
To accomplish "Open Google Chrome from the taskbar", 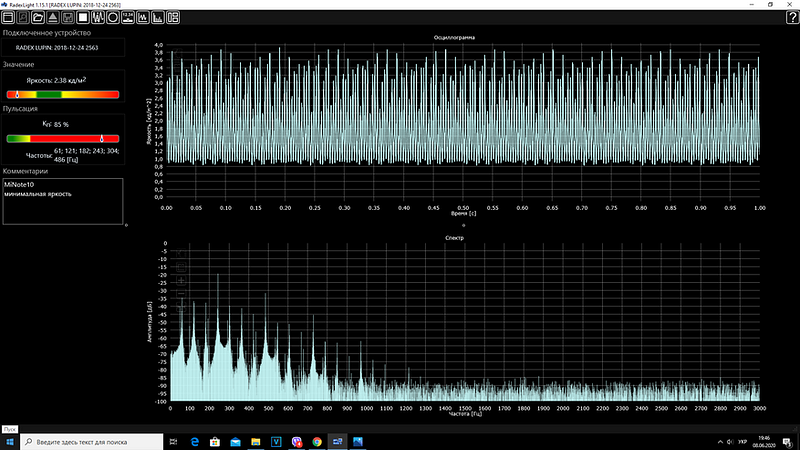I will [x=316, y=441].
